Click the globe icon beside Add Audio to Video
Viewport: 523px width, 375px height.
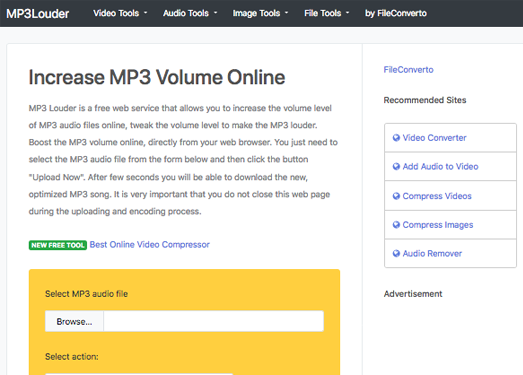coord(396,166)
